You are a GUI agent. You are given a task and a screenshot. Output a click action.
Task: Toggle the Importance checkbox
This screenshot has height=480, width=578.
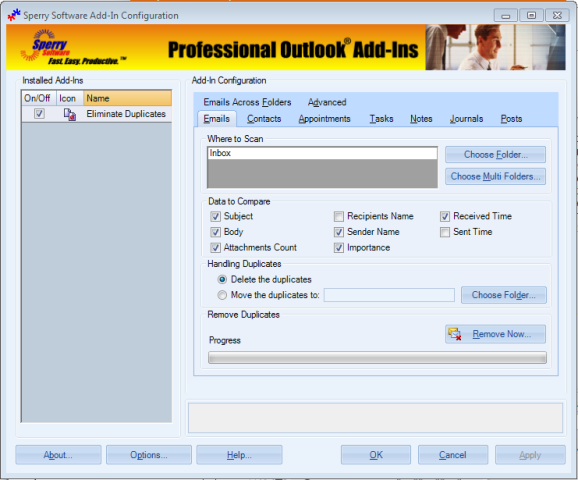pyautogui.click(x=339, y=248)
